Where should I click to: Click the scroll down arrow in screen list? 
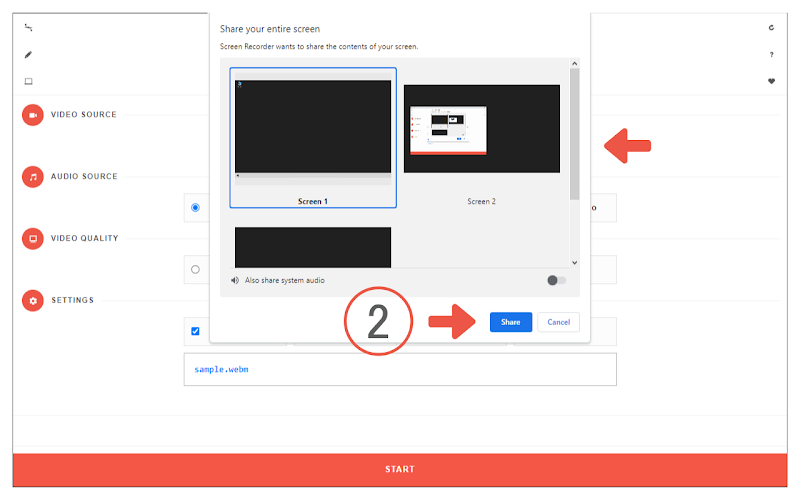[x=574, y=263]
